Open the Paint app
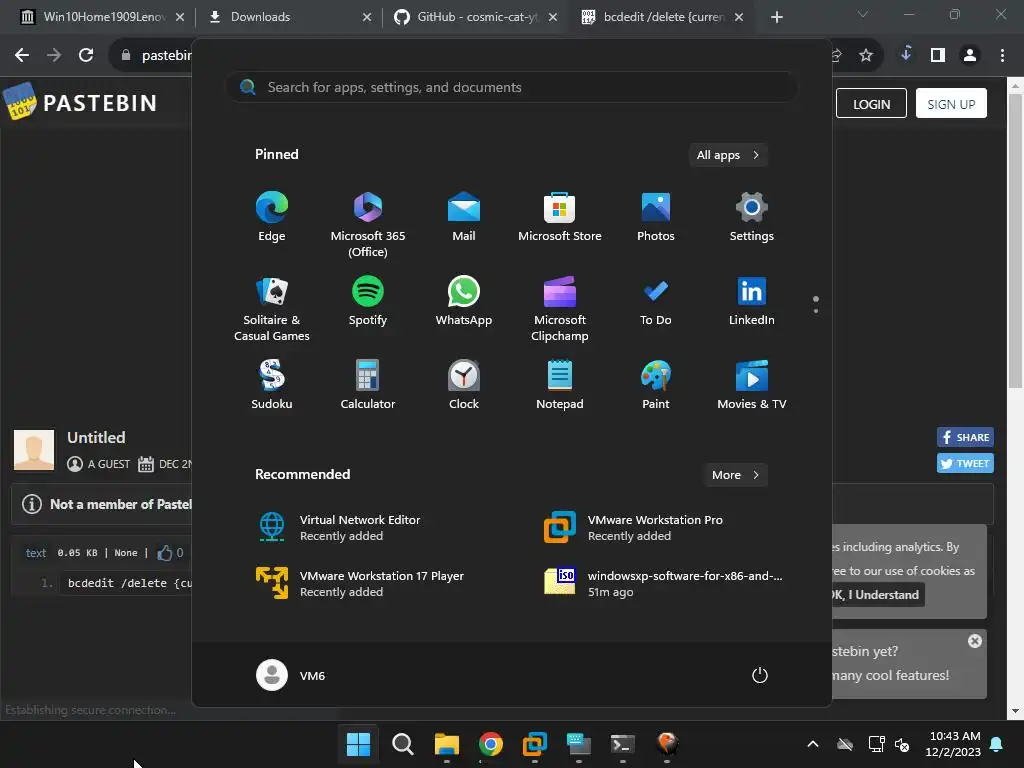 tap(656, 385)
